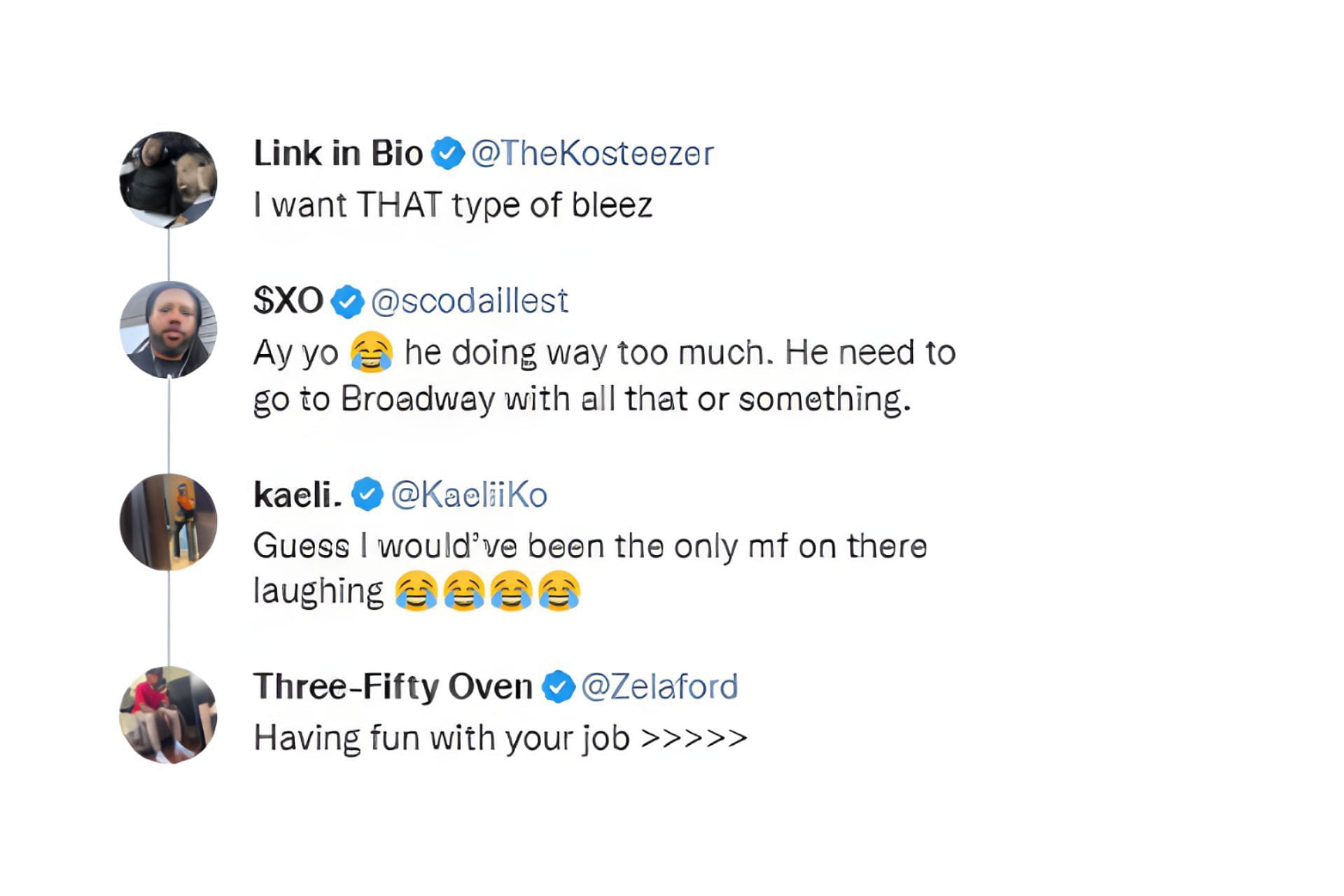This screenshot has width=1344, height=896.
Task: Click Three-Fifty Oven's verified badge
Action: pos(558,687)
